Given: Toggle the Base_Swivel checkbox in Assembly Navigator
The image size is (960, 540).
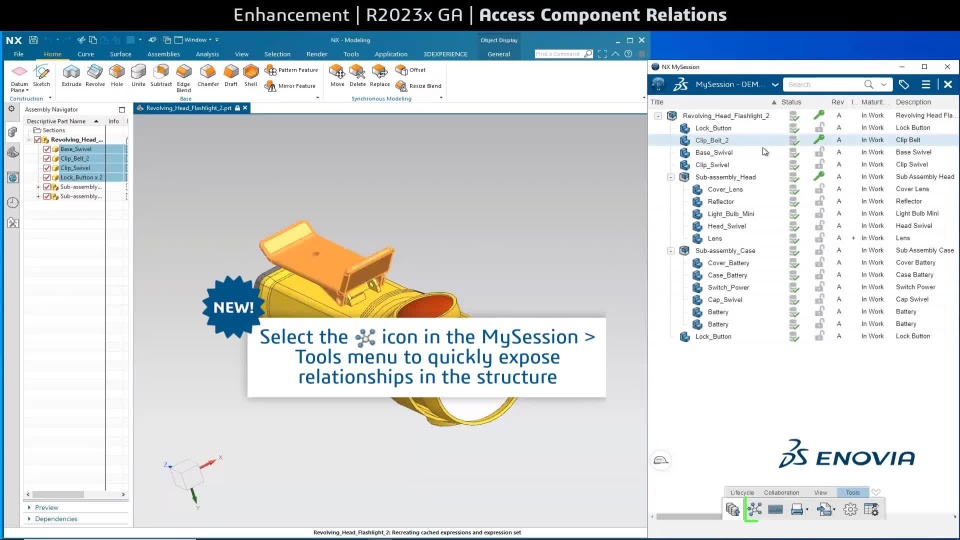Looking at the screenshot, I should tap(47, 149).
